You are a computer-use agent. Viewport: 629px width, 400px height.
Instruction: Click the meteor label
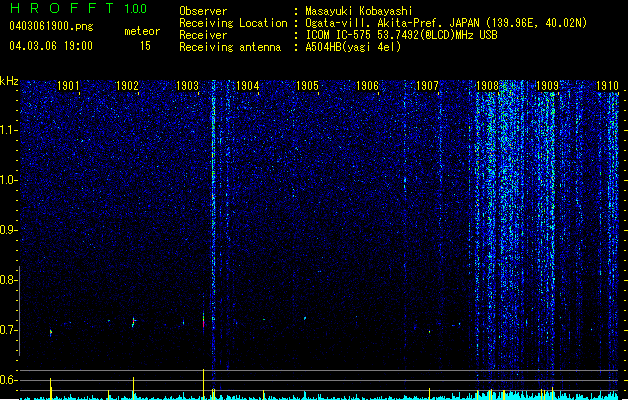tap(142, 31)
